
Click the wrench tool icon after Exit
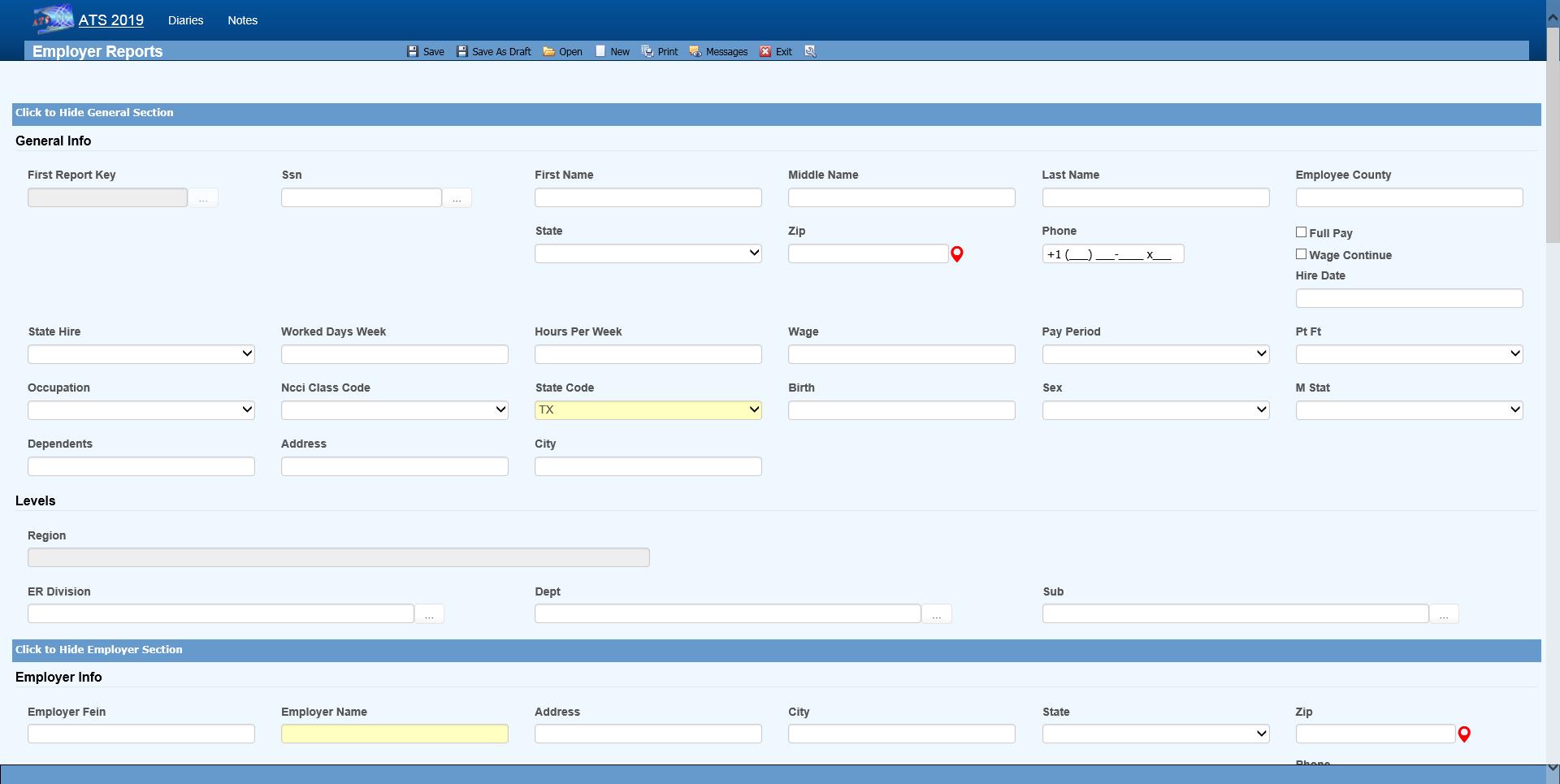(x=810, y=51)
